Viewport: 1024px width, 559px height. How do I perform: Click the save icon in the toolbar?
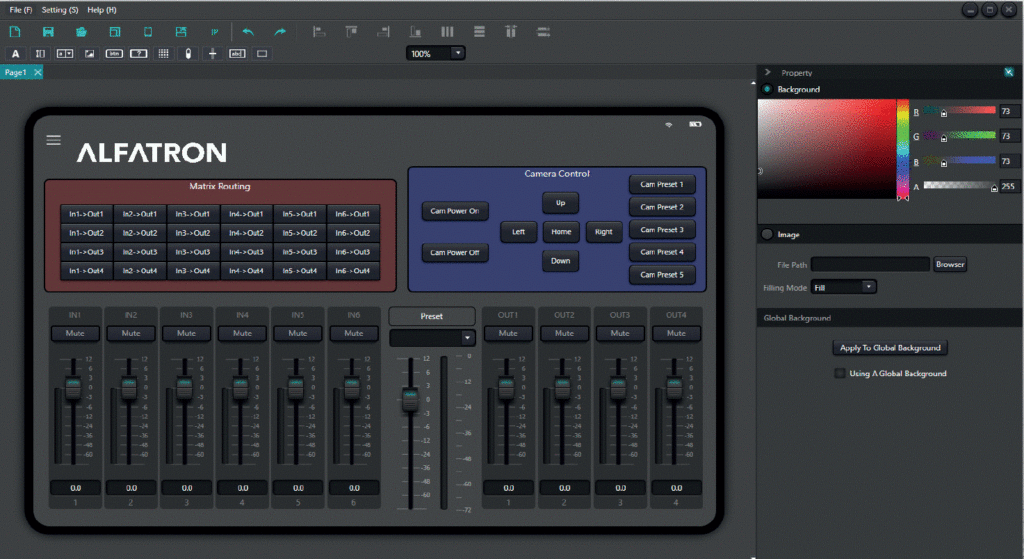tap(48, 31)
